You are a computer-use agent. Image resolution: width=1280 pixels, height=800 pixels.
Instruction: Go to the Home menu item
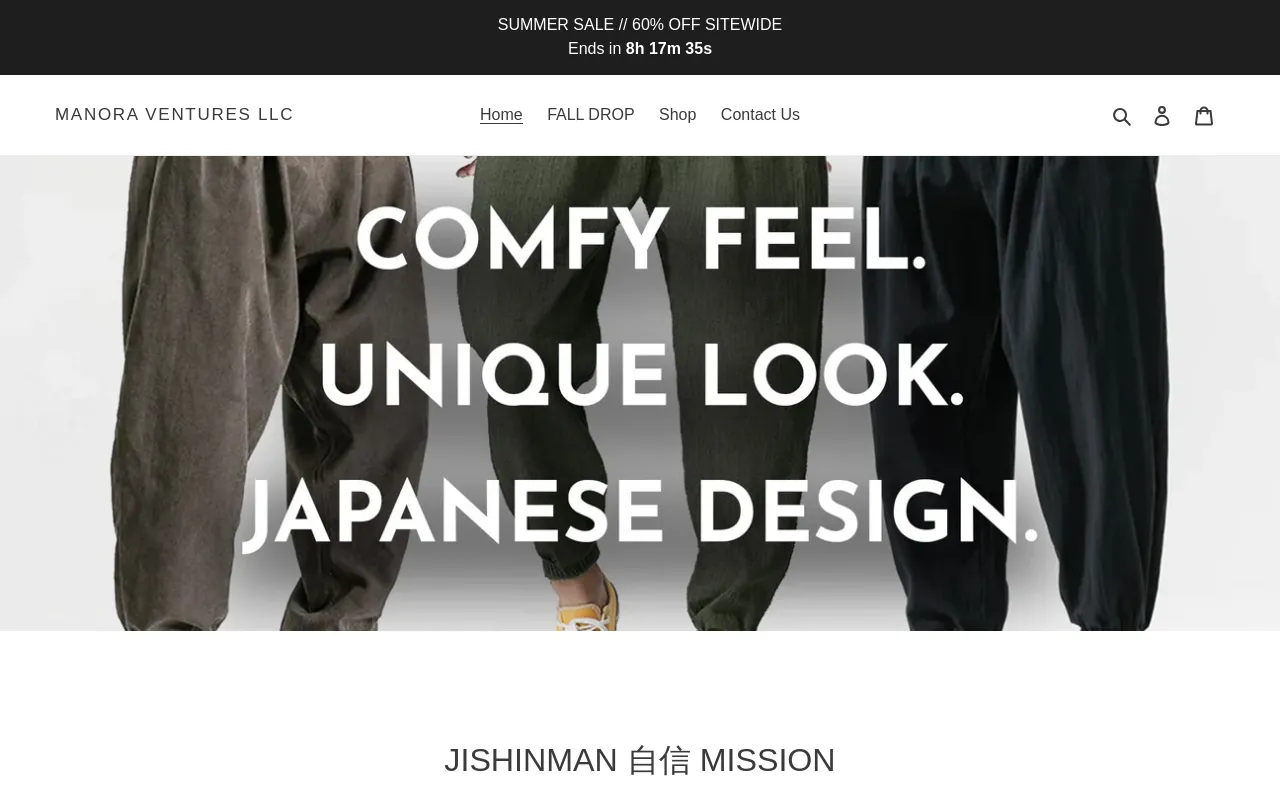501,115
